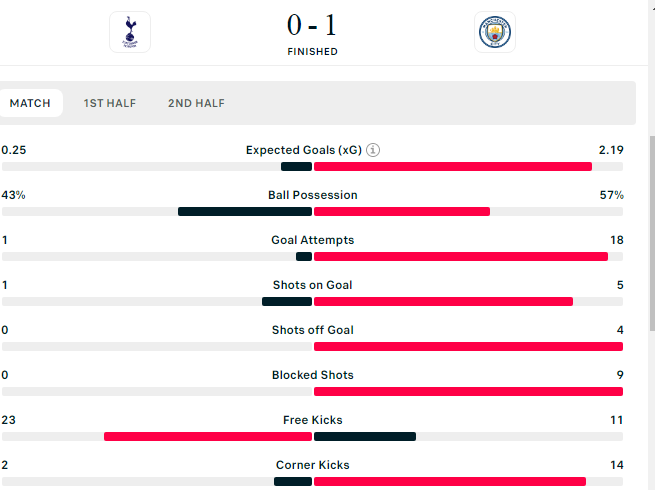This screenshot has height=490, width=655.
Task: Click the Corner Kicks label
Action: 312,465
